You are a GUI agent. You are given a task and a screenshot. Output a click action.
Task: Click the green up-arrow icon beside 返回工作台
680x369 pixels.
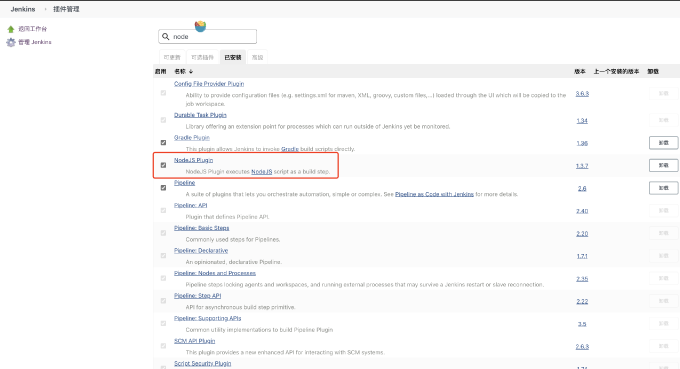(x=11, y=29)
